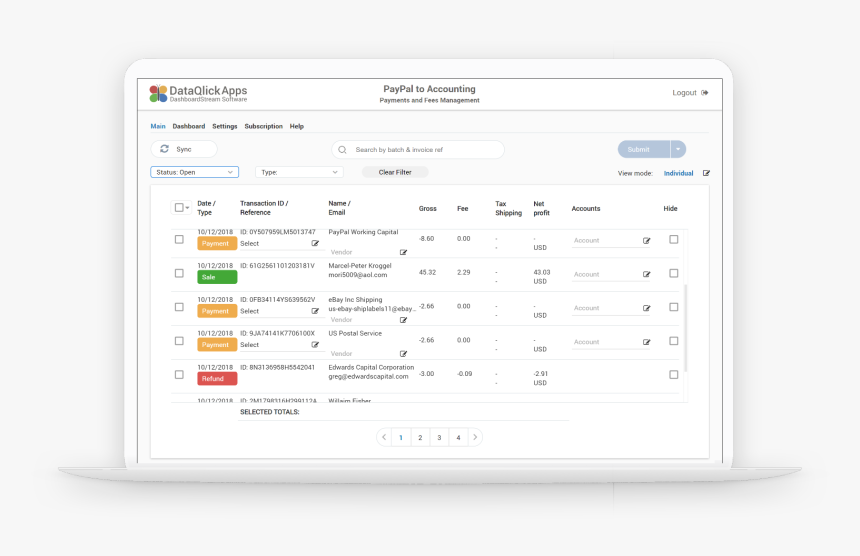Click the logout arrow icon
This screenshot has height=556, width=860.
[x=705, y=93]
